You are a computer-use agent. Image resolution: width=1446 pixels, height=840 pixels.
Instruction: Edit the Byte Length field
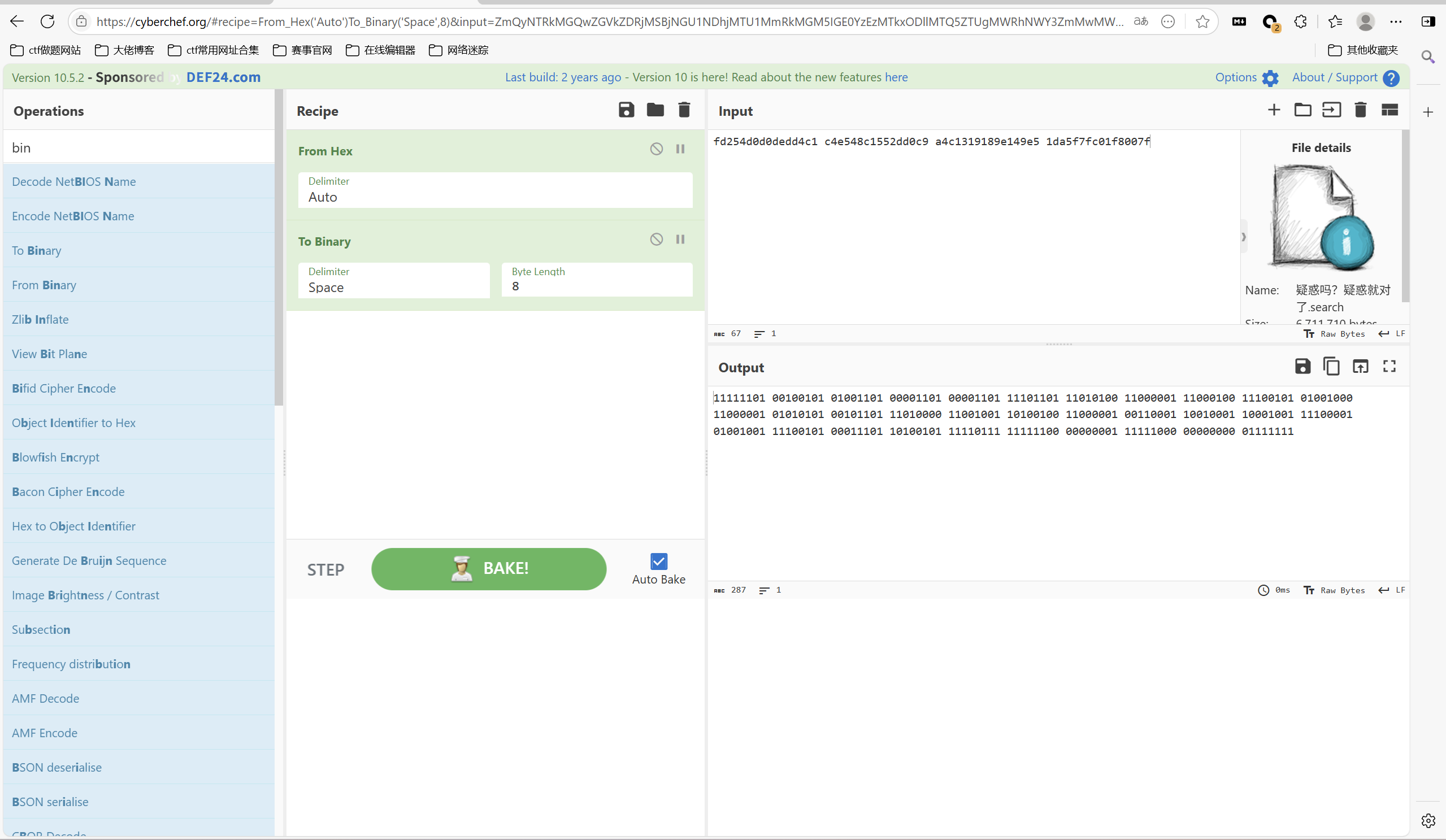[x=597, y=280]
